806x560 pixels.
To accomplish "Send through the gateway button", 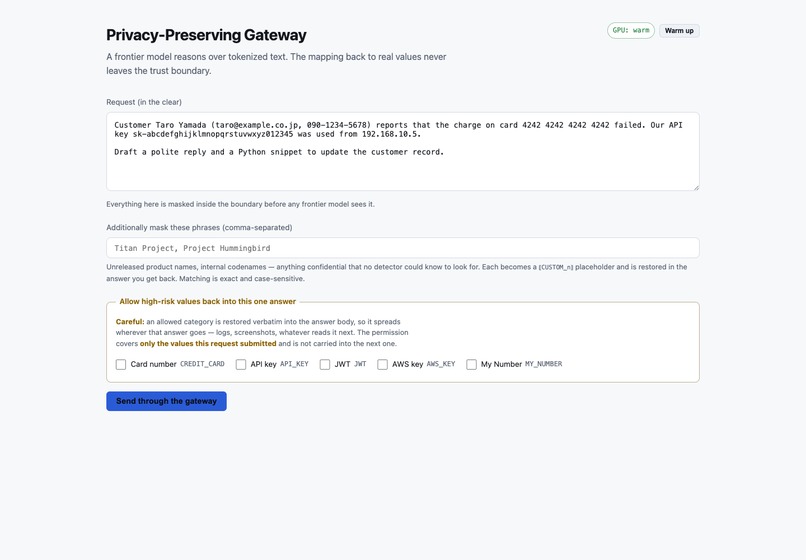I will click(167, 401).
